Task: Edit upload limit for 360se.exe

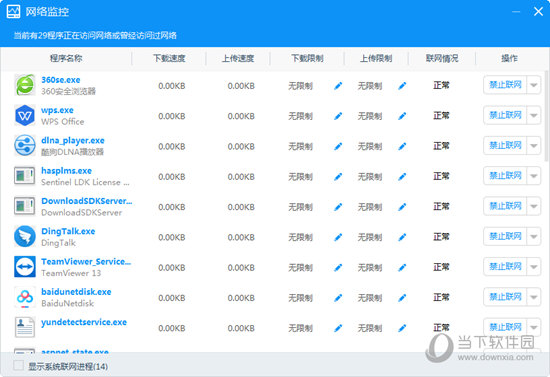Action: pos(402,86)
